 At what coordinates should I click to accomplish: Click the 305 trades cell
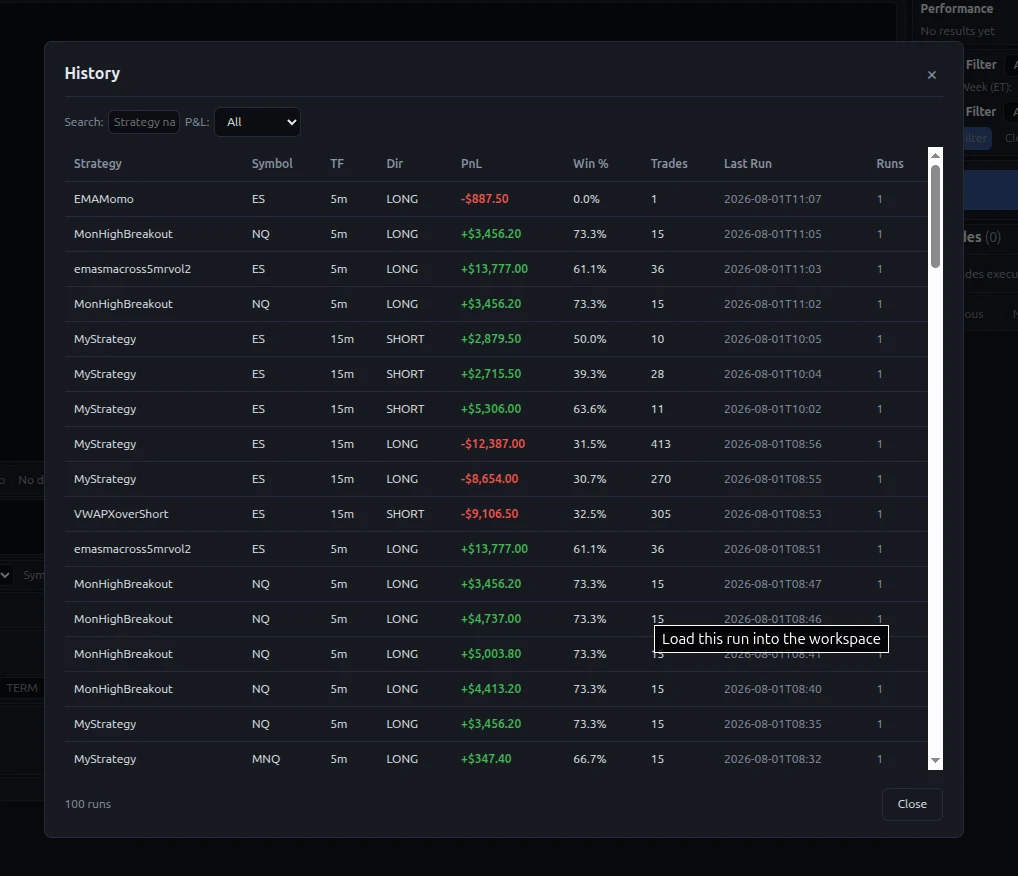[x=660, y=514]
